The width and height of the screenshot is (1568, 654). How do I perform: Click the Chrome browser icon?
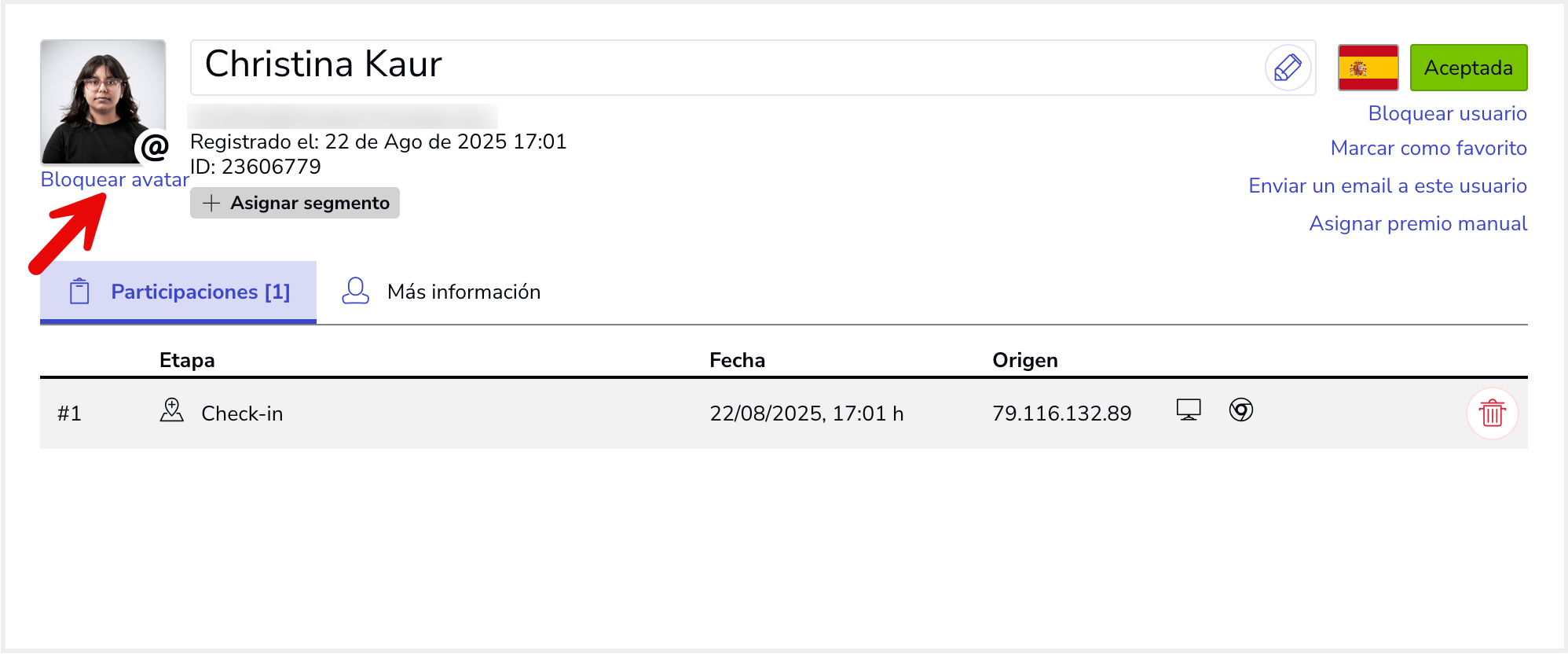[1241, 410]
